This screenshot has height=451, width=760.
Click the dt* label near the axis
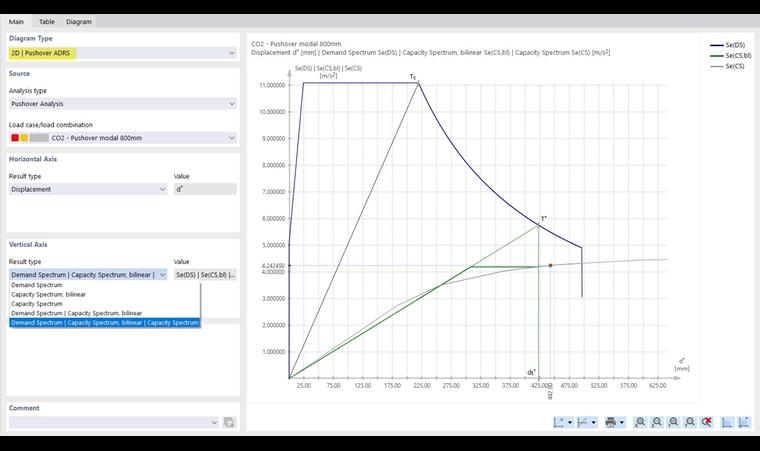532,372
